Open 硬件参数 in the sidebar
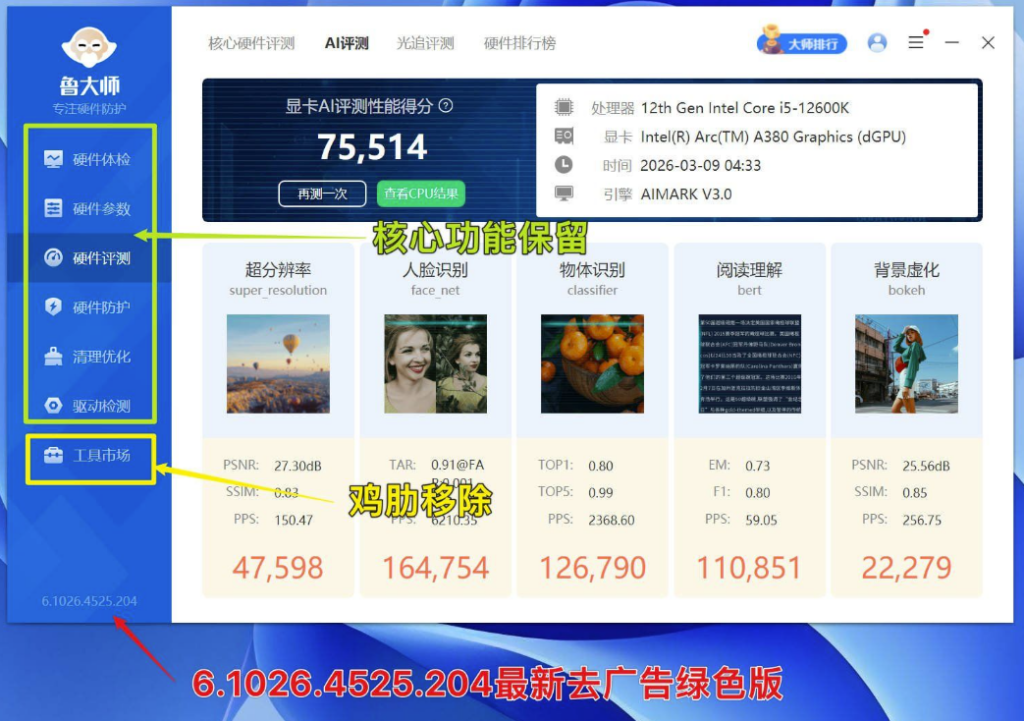This screenshot has height=721, width=1024. click(88, 208)
